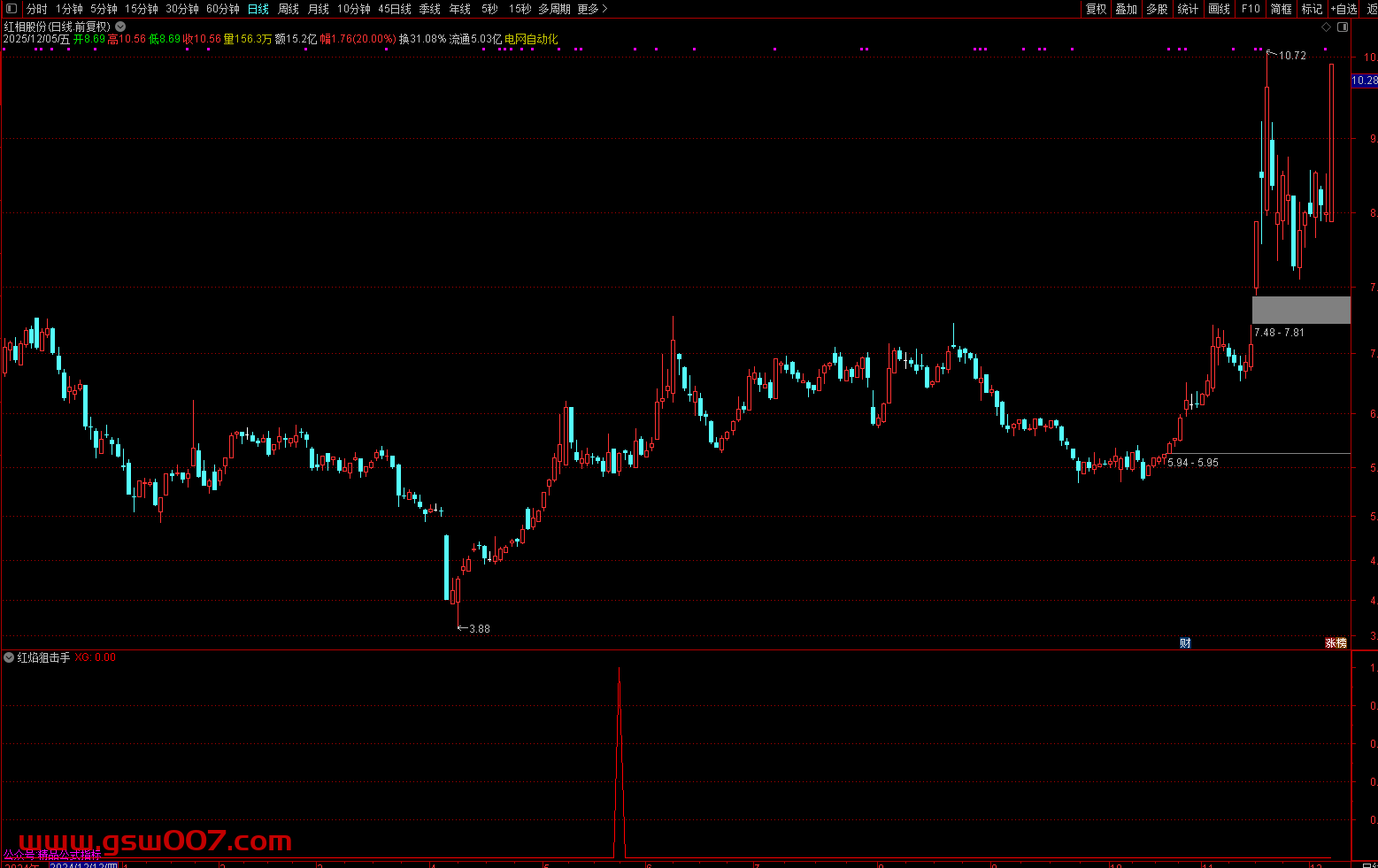Click the 财 financial badge icon
The width and height of the screenshot is (1378, 868).
coord(1185,643)
